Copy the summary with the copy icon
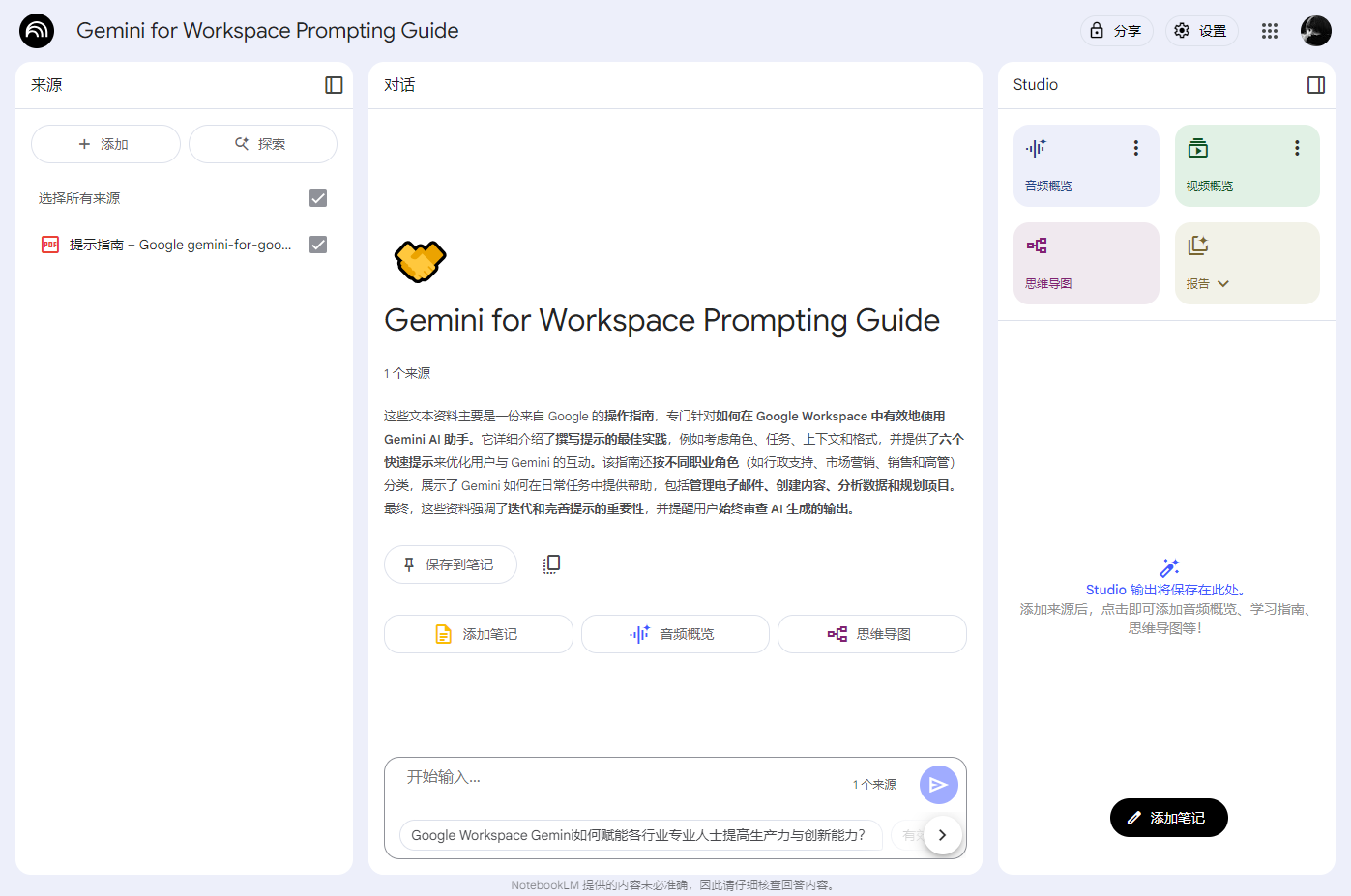Screen dimensions: 1351x896 (x=551, y=564)
